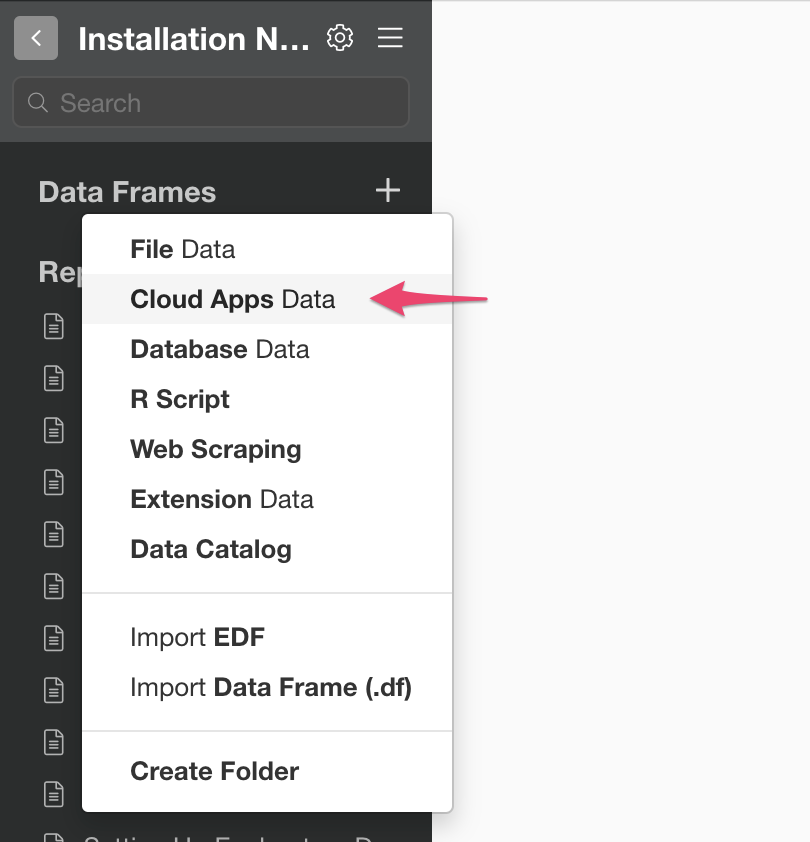Choose Import EDF option

pos(197,637)
